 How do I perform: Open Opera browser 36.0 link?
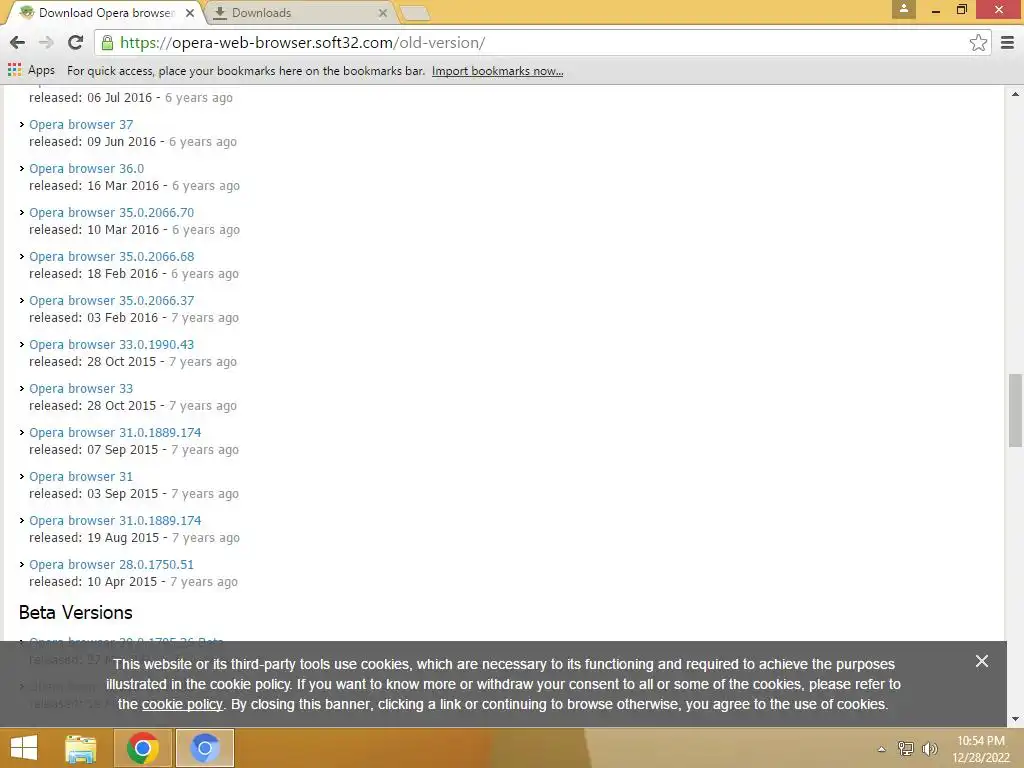86,168
